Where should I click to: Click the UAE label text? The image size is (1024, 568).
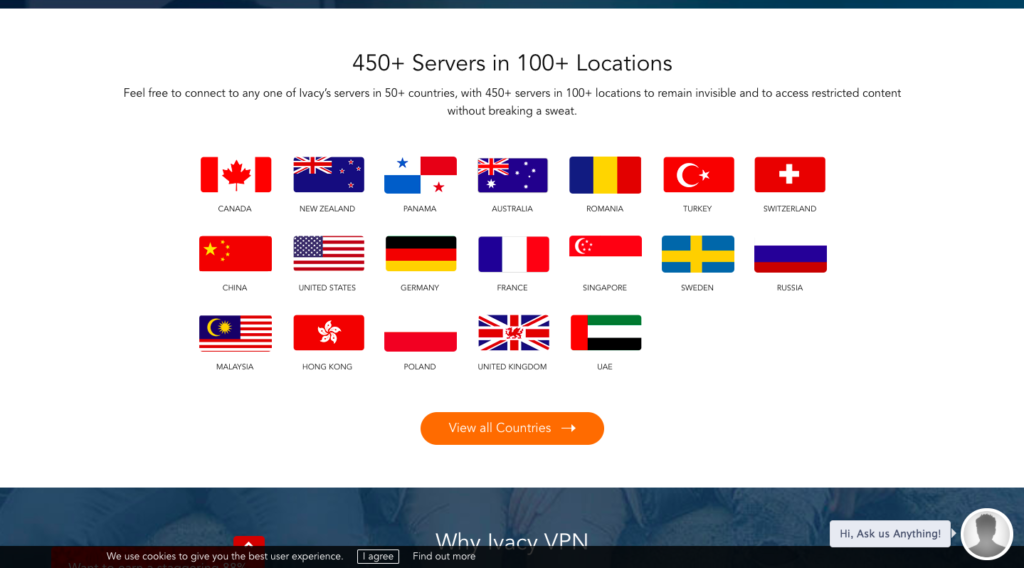pyautogui.click(x=605, y=367)
